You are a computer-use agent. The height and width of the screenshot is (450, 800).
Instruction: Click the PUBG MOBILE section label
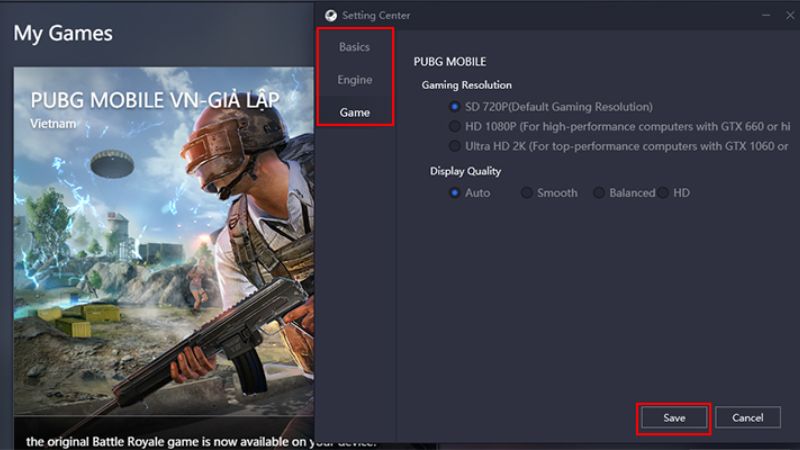tap(449, 62)
